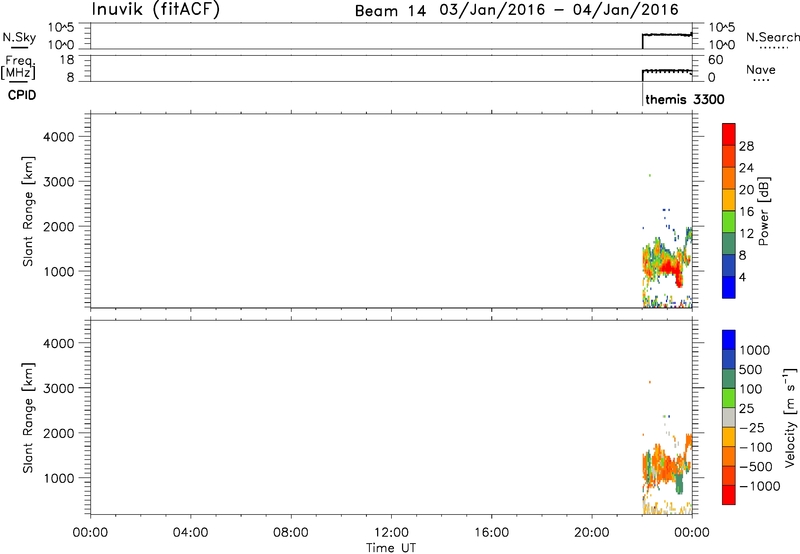Pick the 8–12 dB teal Power colorbar segment
This screenshot has height=554, width=800.
729,244
